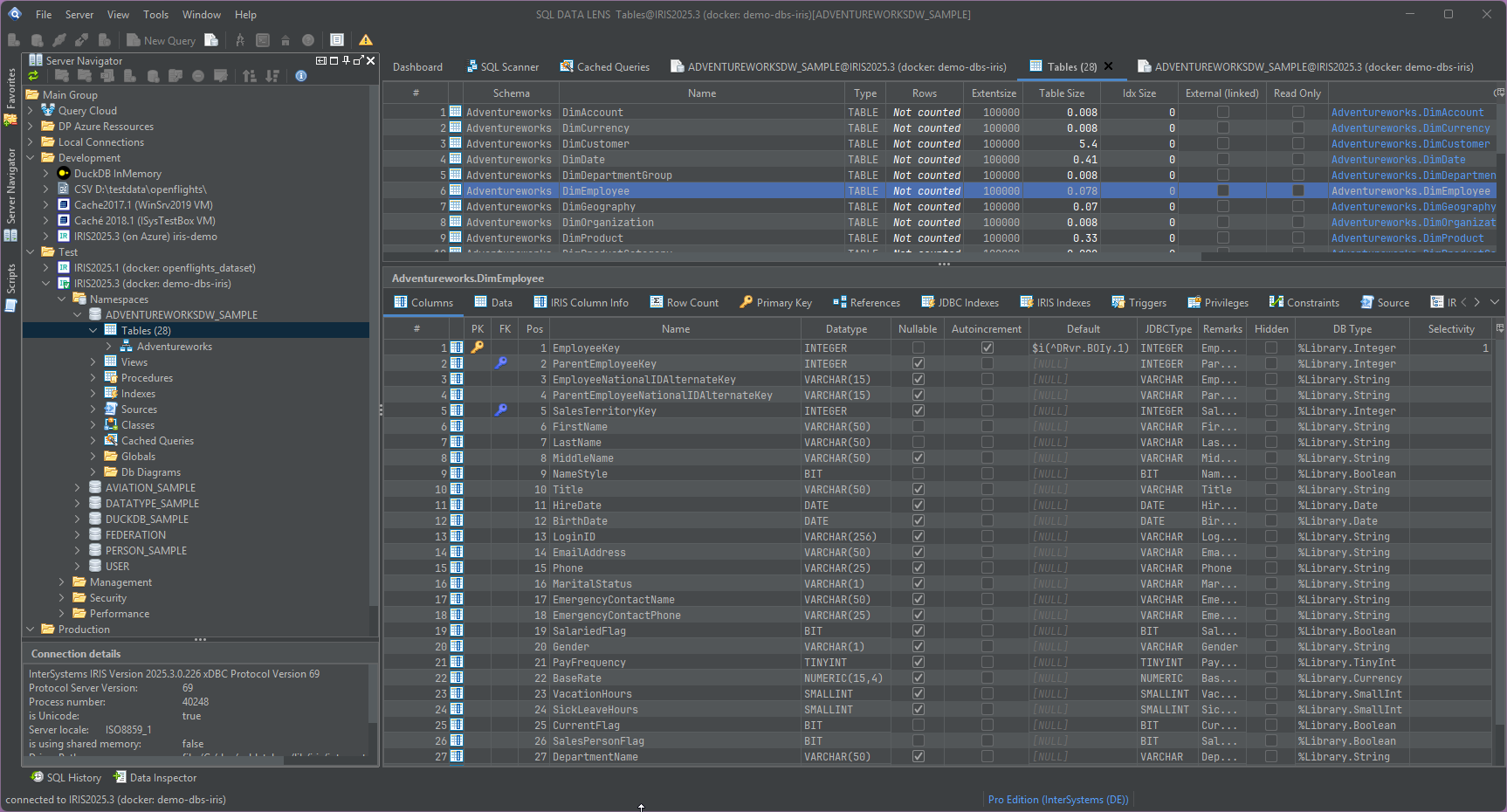Screen dimensions: 1507x812
Task: Toggle External (linked) checkbox for DimAccount
Action: (x=1223, y=112)
